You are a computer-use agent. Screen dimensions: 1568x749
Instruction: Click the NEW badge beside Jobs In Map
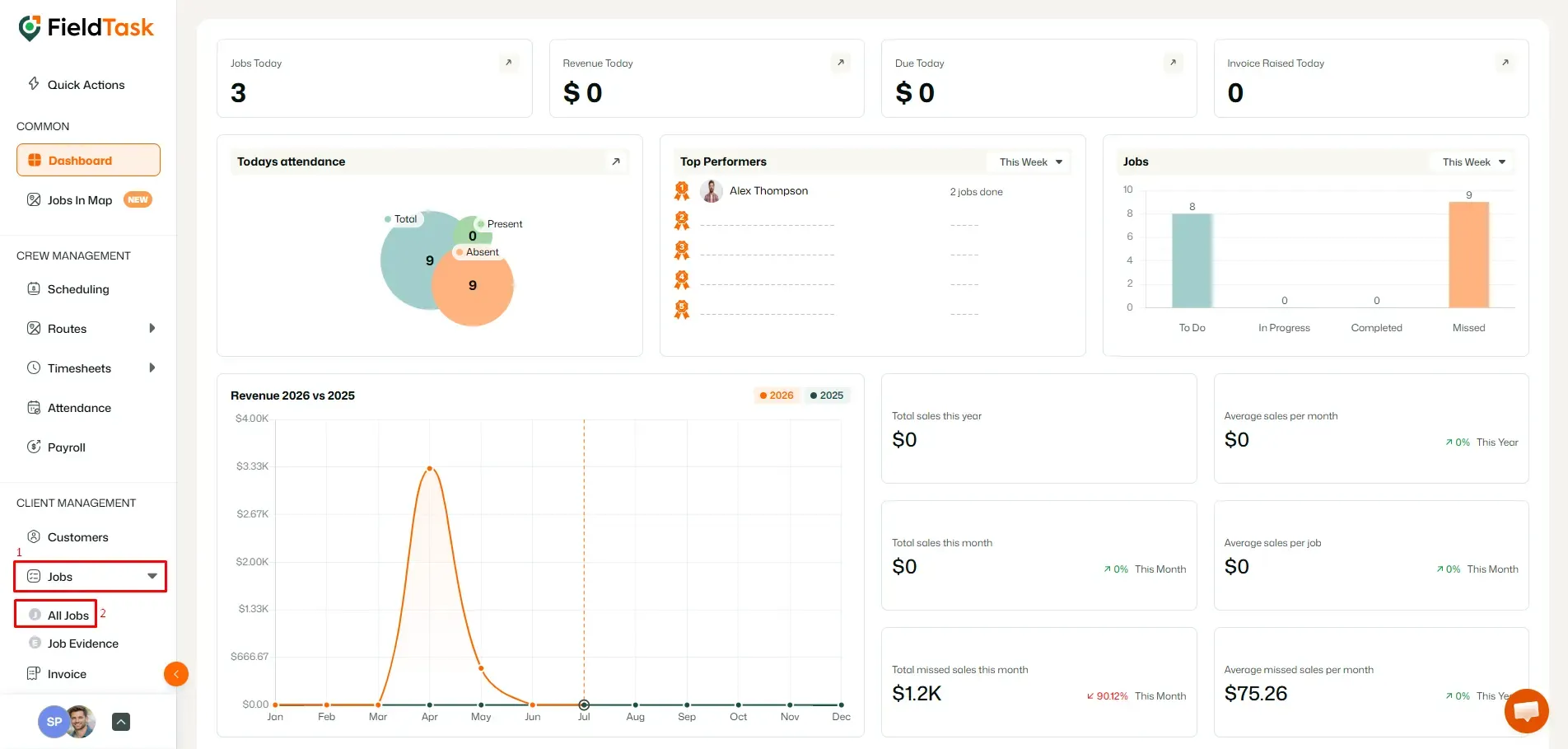point(138,199)
